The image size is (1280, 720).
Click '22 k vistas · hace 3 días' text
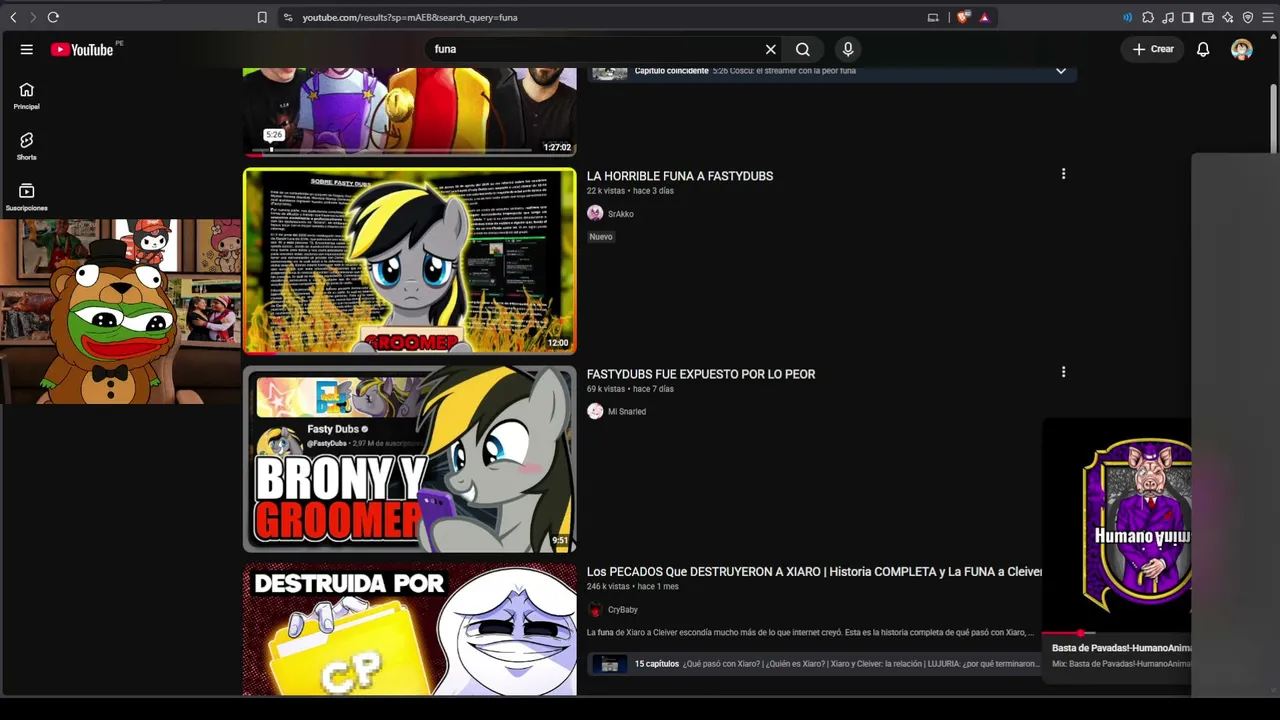(630, 191)
